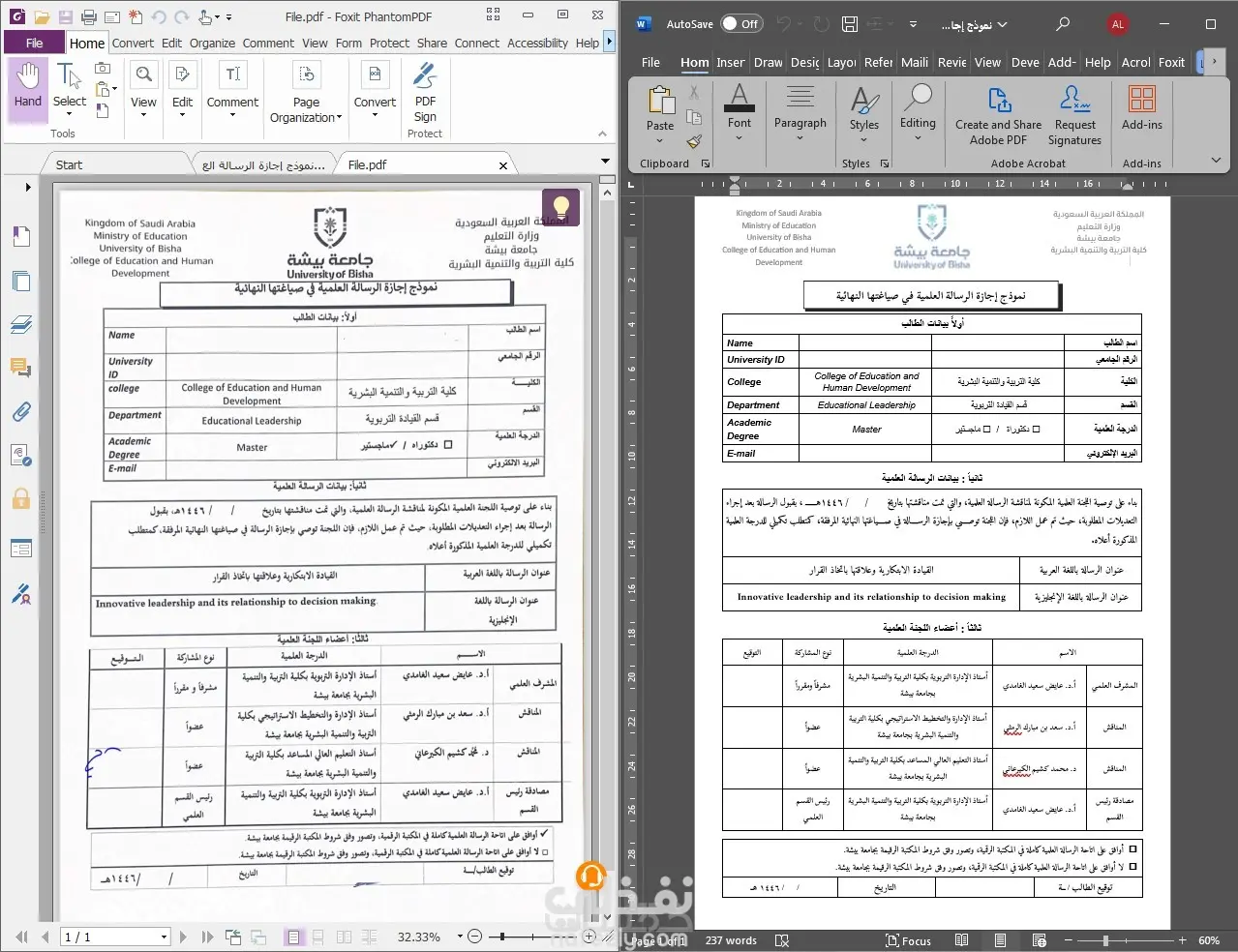Open the Comments panel in Foxit sidebar
This screenshot has width=1238, height=952.
click(x=21, y=368)
